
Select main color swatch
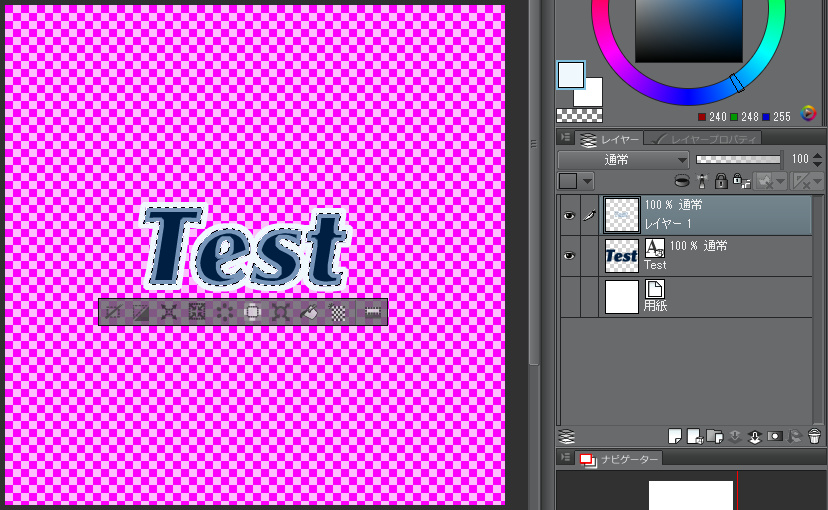tap(571, 74)
